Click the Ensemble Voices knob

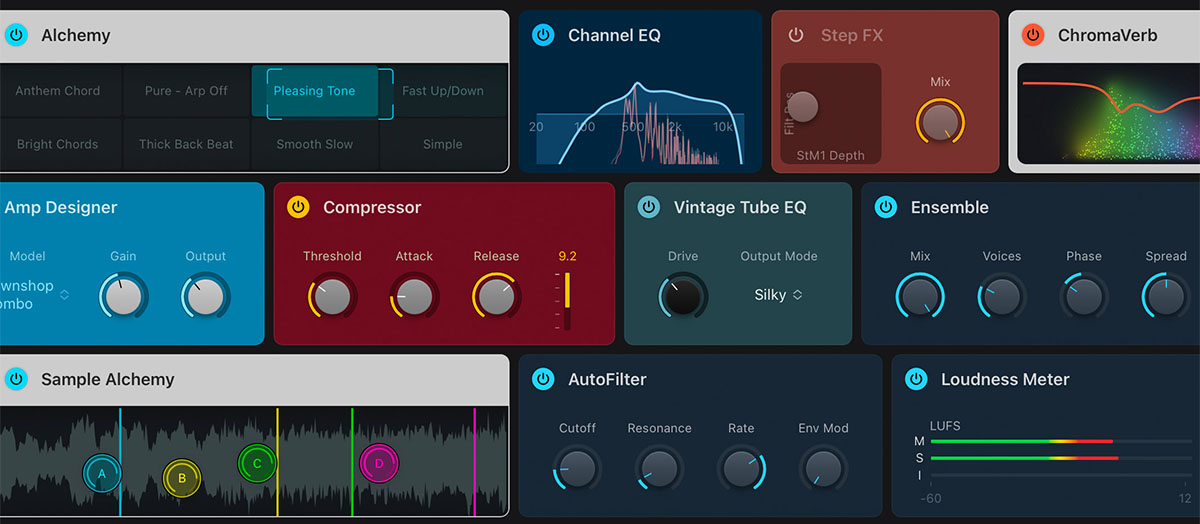1002,297
